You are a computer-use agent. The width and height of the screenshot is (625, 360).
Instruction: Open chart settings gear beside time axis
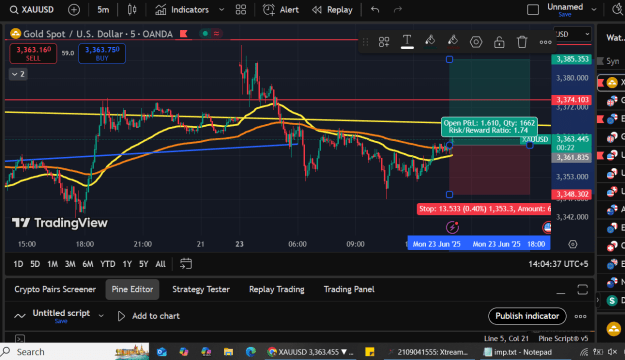coord(573,244)
